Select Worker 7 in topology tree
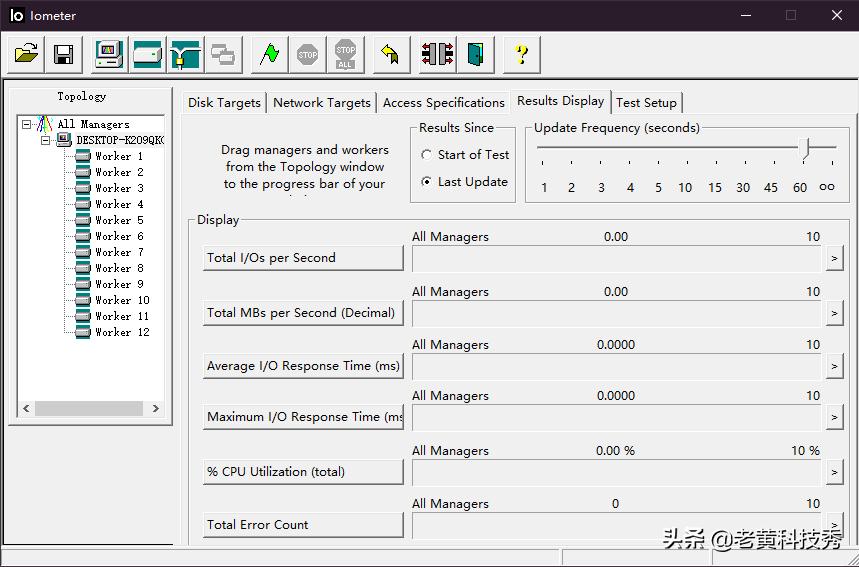The width and height of the screenshot is (859, 567). point(119,252)
